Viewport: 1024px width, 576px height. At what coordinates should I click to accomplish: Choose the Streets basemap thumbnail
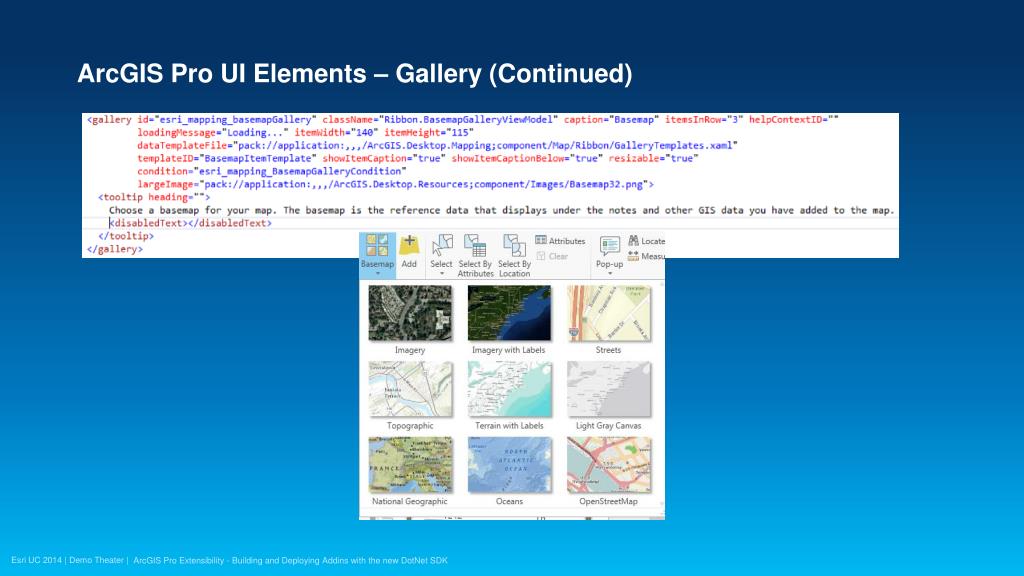tap(609, 313)
